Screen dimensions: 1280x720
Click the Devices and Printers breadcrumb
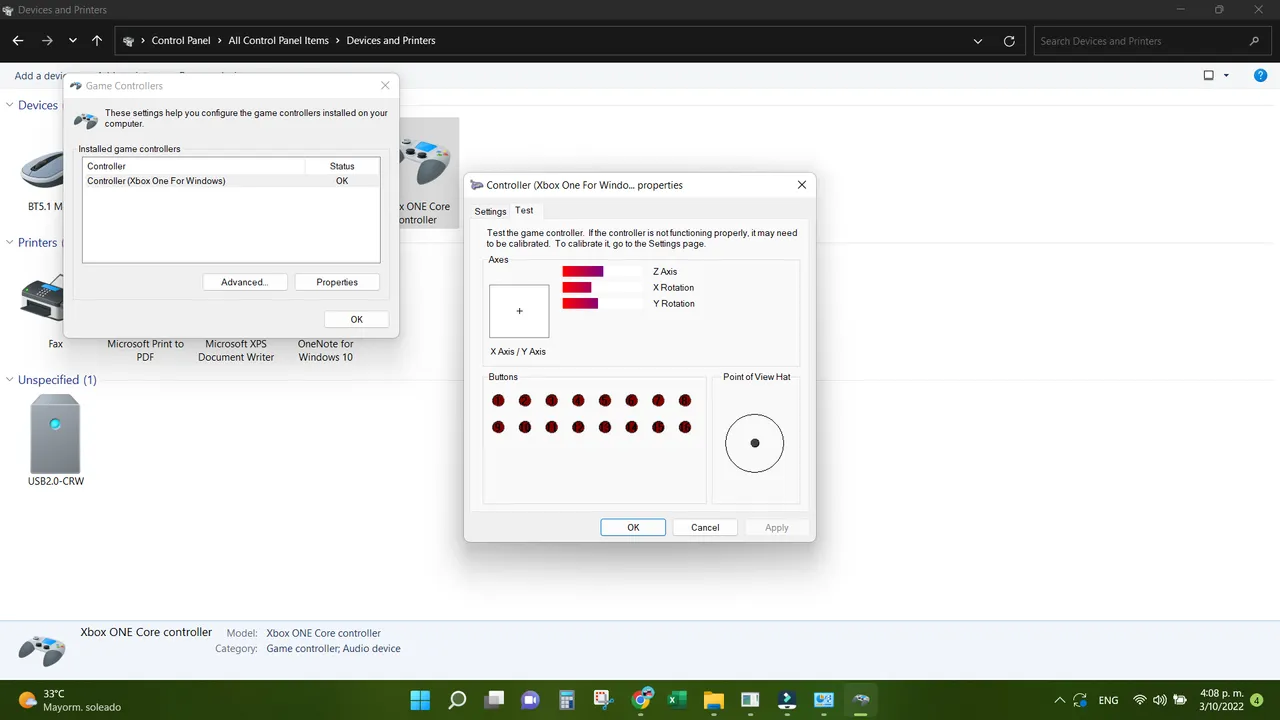pos(391,41)
